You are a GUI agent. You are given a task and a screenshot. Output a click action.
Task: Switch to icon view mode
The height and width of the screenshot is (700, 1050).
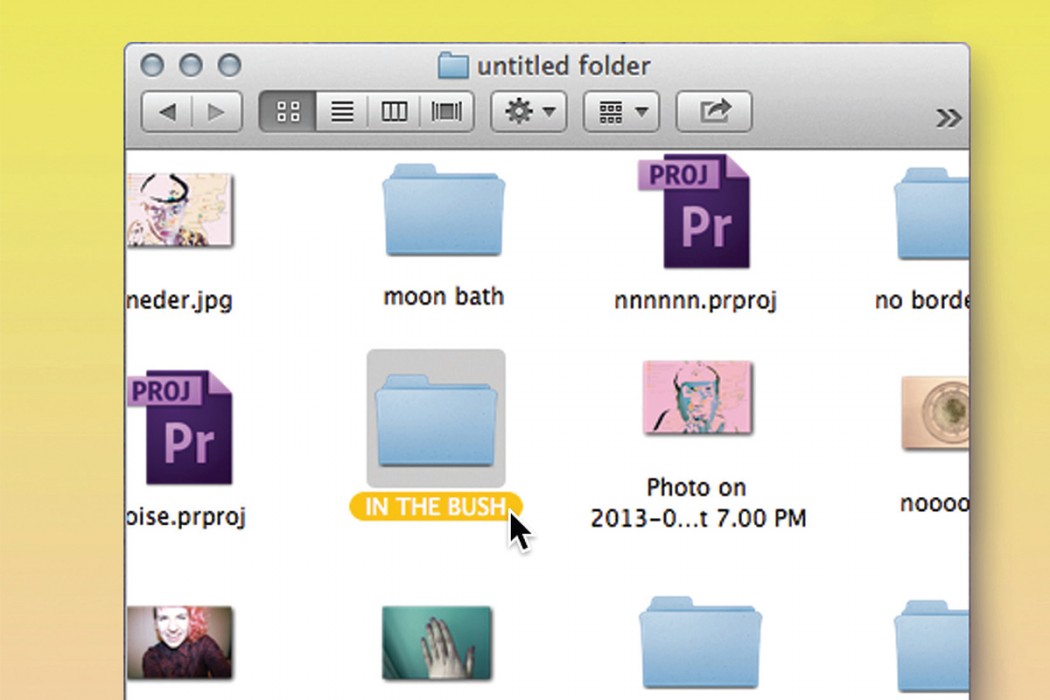(288, 112)
